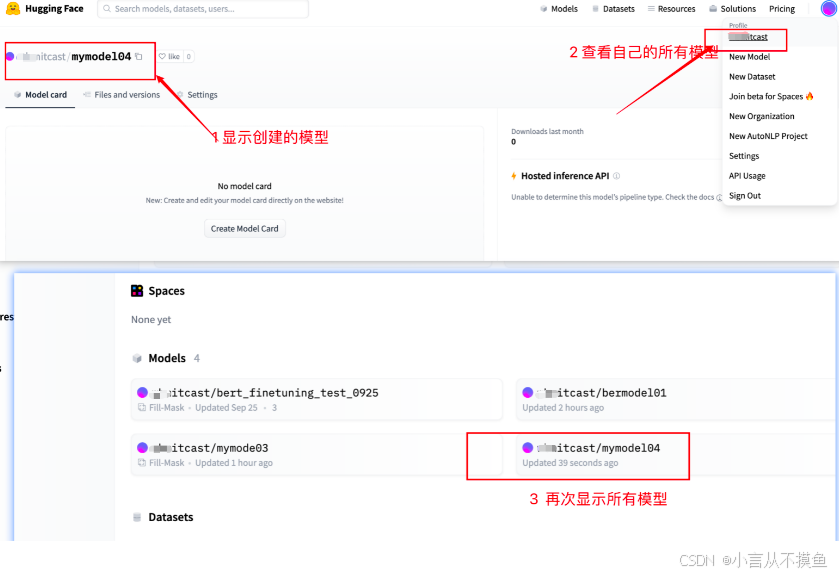Expand the Resources menu

pos(671,9)
